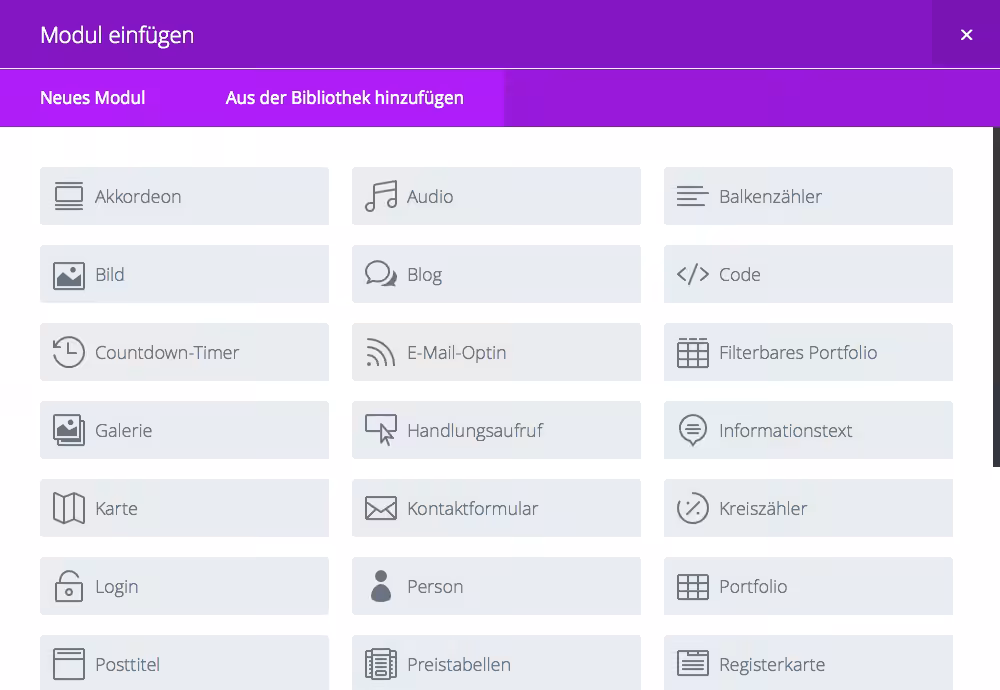Pick the Person silhouette icon
Image resolution: width=1000 pixels, height=690 pixels.
coord(381,586)
